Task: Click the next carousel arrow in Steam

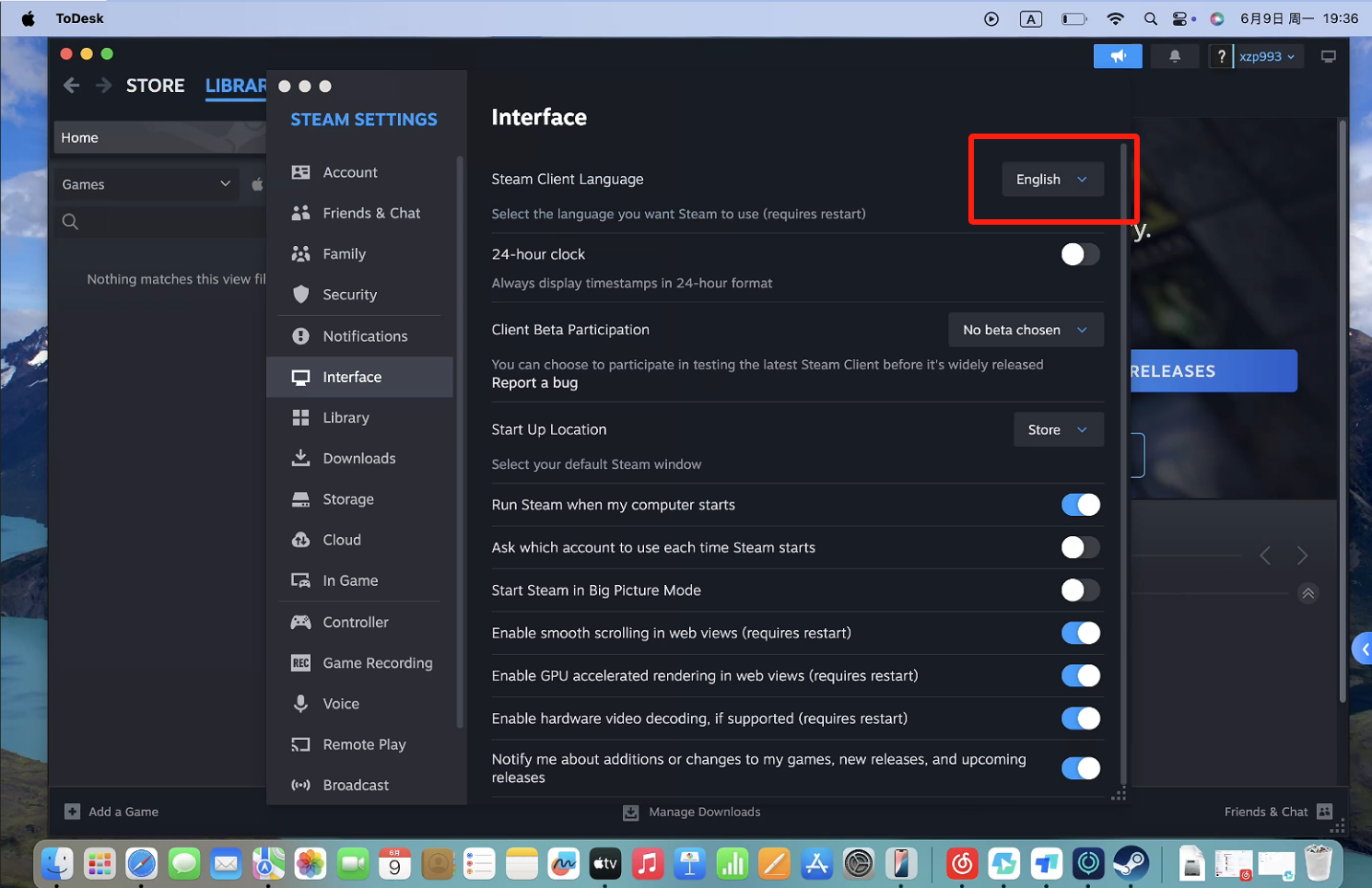Action: coord(1302,555)
